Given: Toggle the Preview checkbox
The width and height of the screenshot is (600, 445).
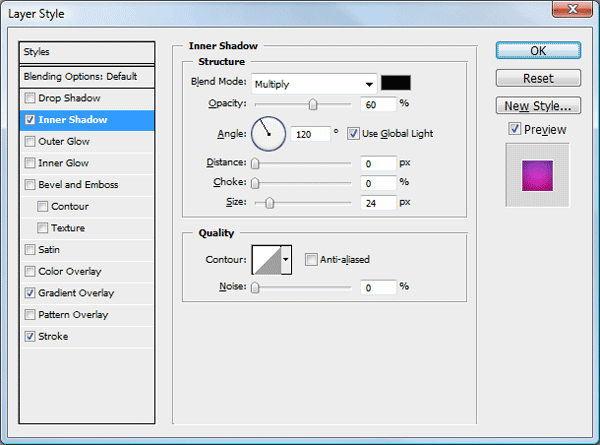Looking at the screenshot, I should point(515,129).
